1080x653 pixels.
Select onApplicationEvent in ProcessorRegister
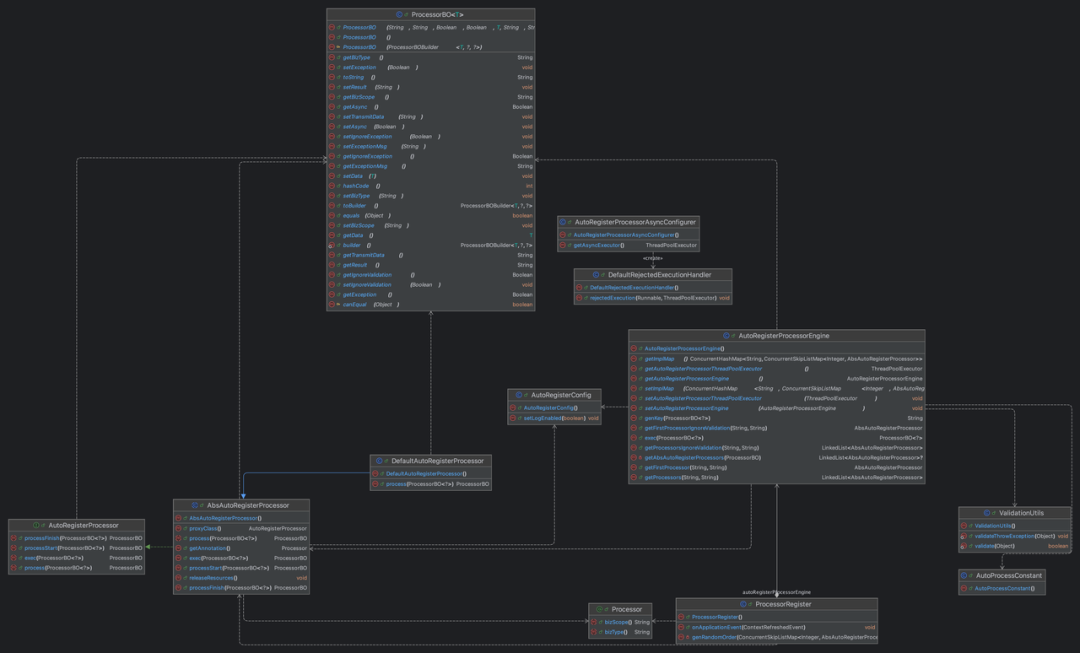tap(777, 628)
